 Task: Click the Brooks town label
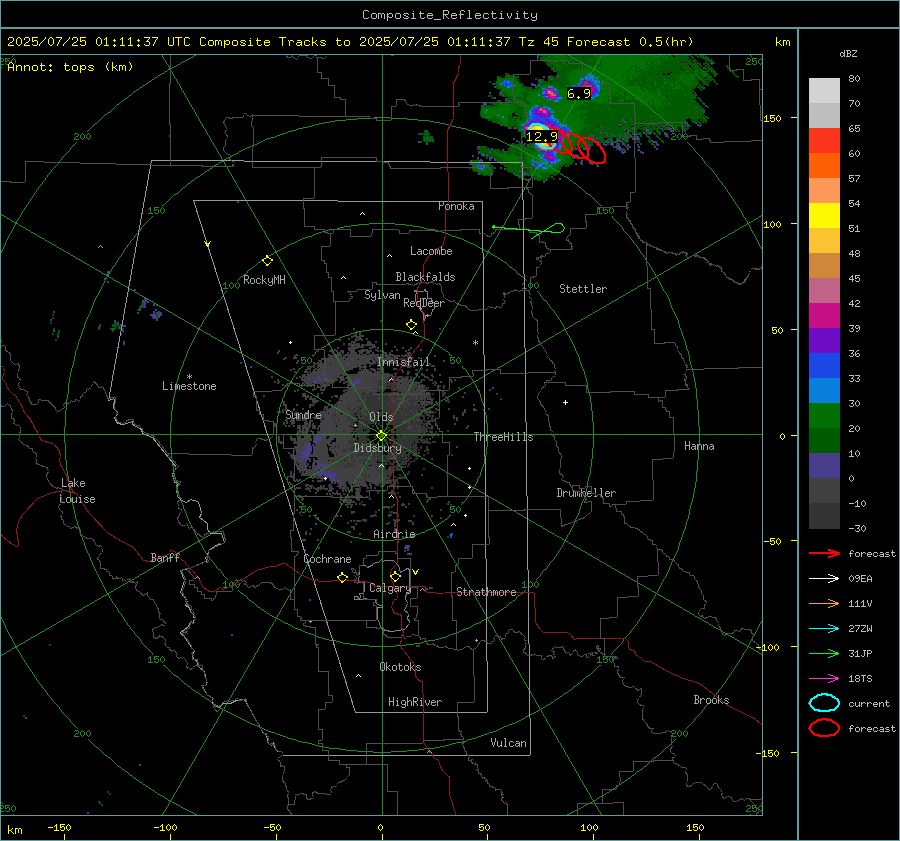(711, 700)
